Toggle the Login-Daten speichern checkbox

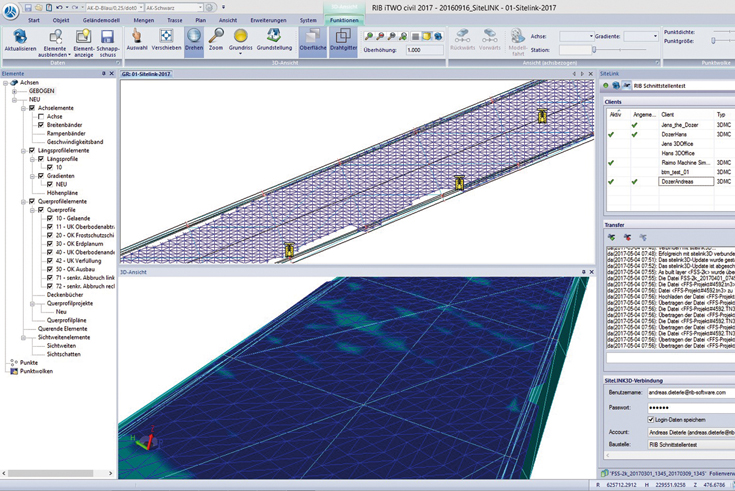(652, 420)
